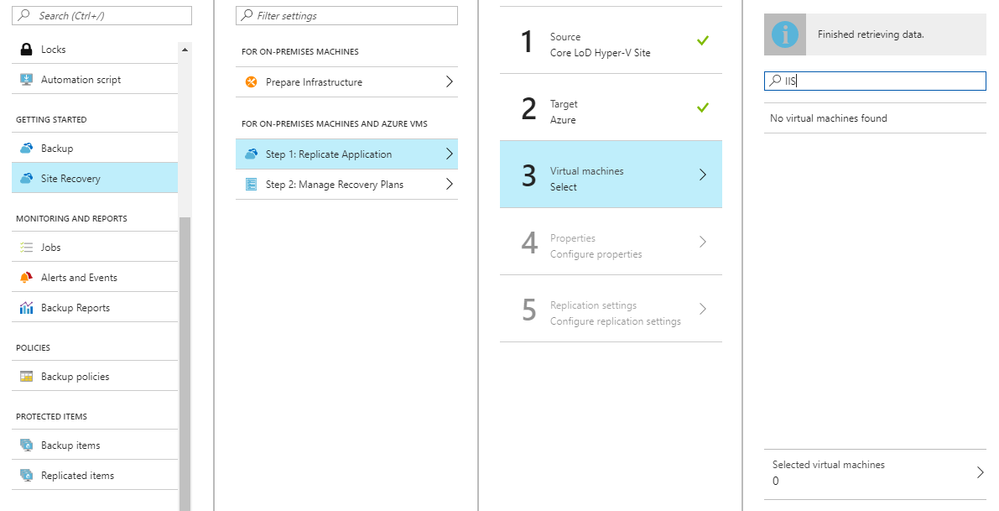Click the Finished retrieving data notification
The width and height of the screenshot is (999, 511).
click(875, 34)
